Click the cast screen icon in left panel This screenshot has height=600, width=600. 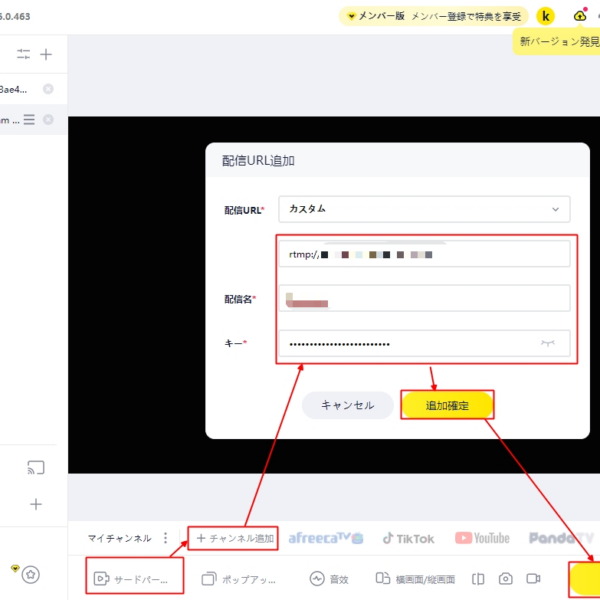pos(35,467)
